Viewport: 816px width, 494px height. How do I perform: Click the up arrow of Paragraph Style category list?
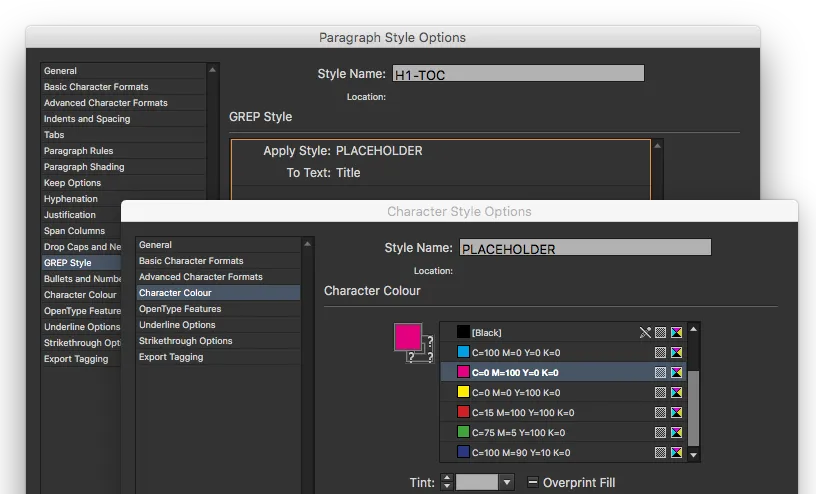212,70
